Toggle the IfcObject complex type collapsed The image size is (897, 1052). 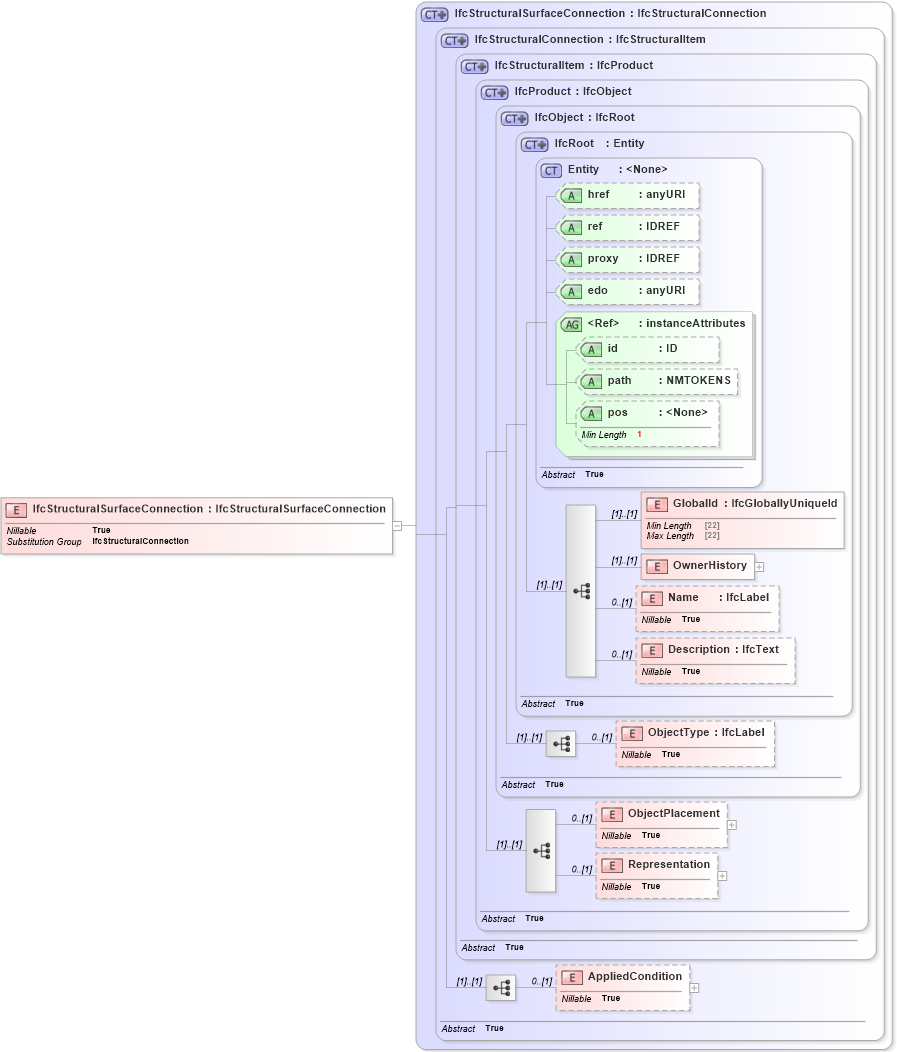(x=512, y=117)
